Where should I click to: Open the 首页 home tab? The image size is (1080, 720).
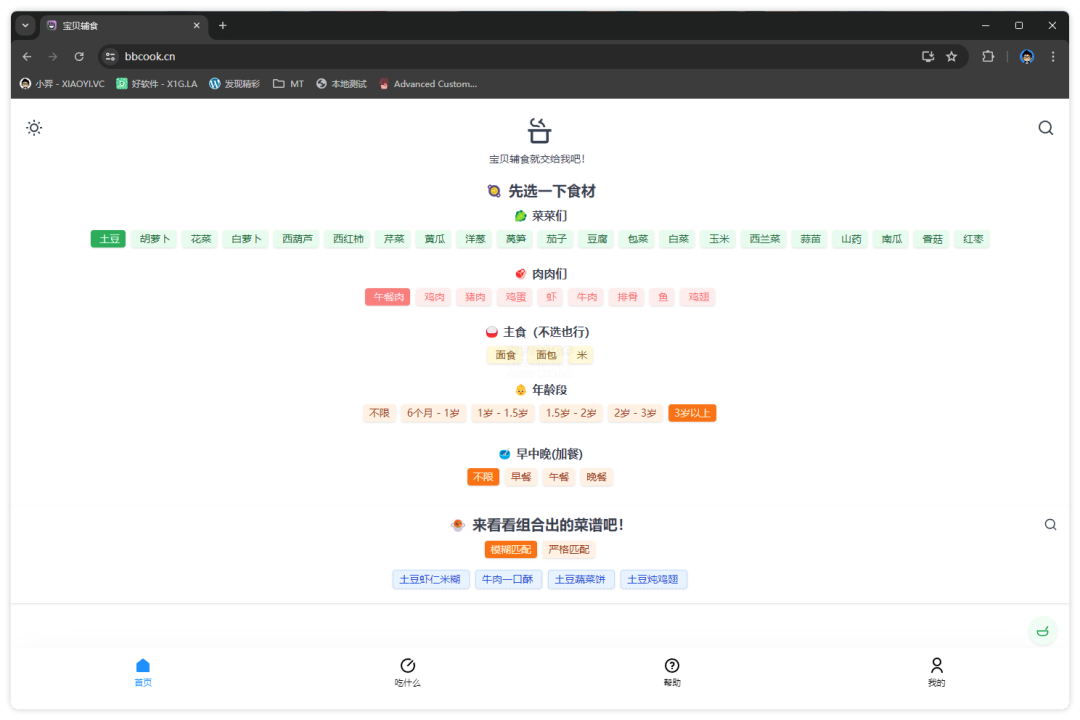pyautogui.click(x=143, y=672)
